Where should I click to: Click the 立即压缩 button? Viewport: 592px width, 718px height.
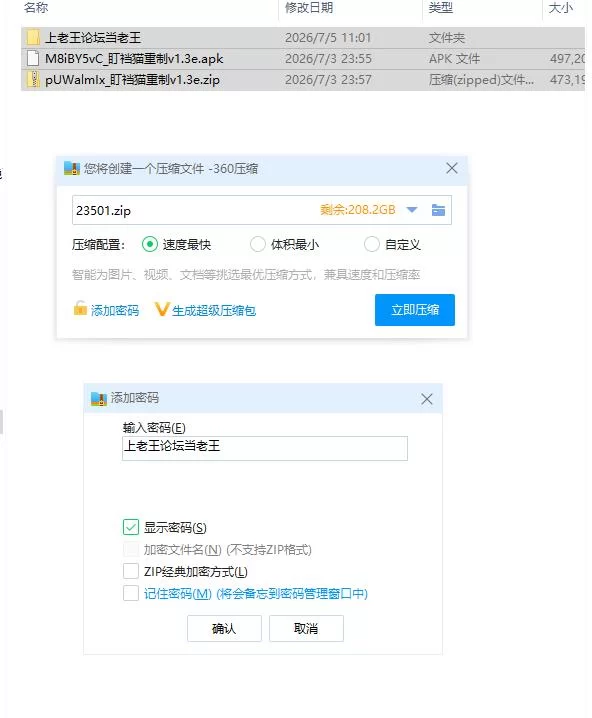pyautogui.click(x=415, y=310)
